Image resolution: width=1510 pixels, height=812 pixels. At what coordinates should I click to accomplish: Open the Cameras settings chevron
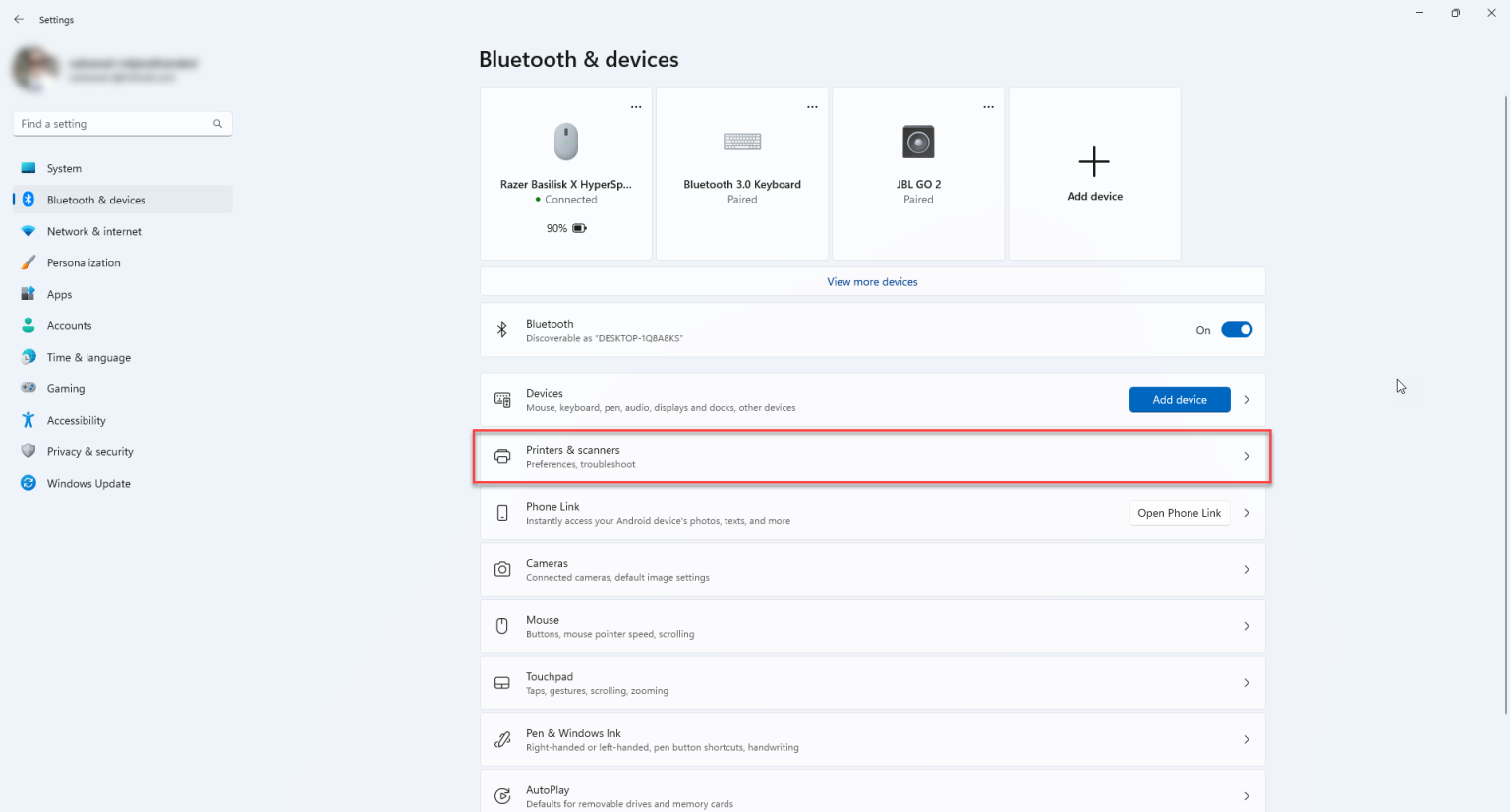(1246, 569)
